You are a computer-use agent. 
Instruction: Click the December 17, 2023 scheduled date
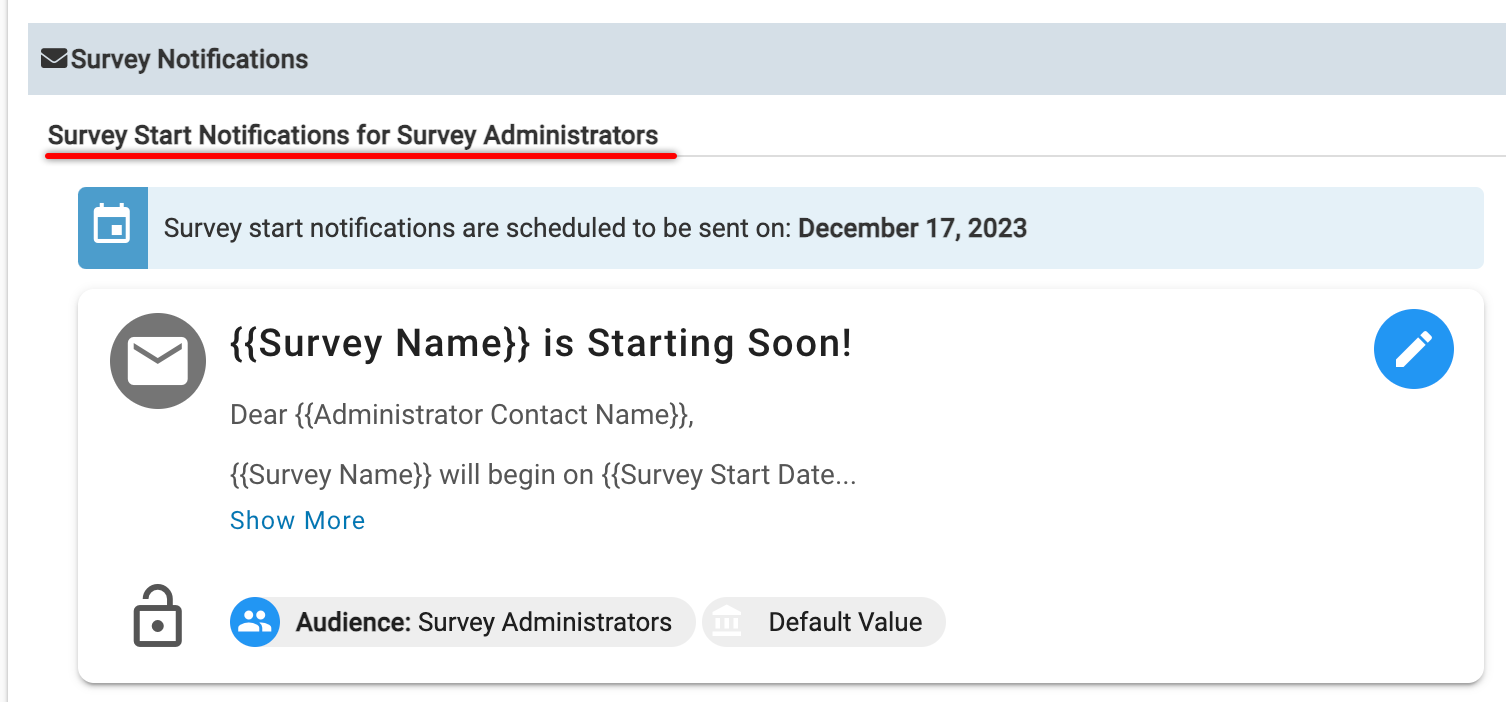(912, 228)
